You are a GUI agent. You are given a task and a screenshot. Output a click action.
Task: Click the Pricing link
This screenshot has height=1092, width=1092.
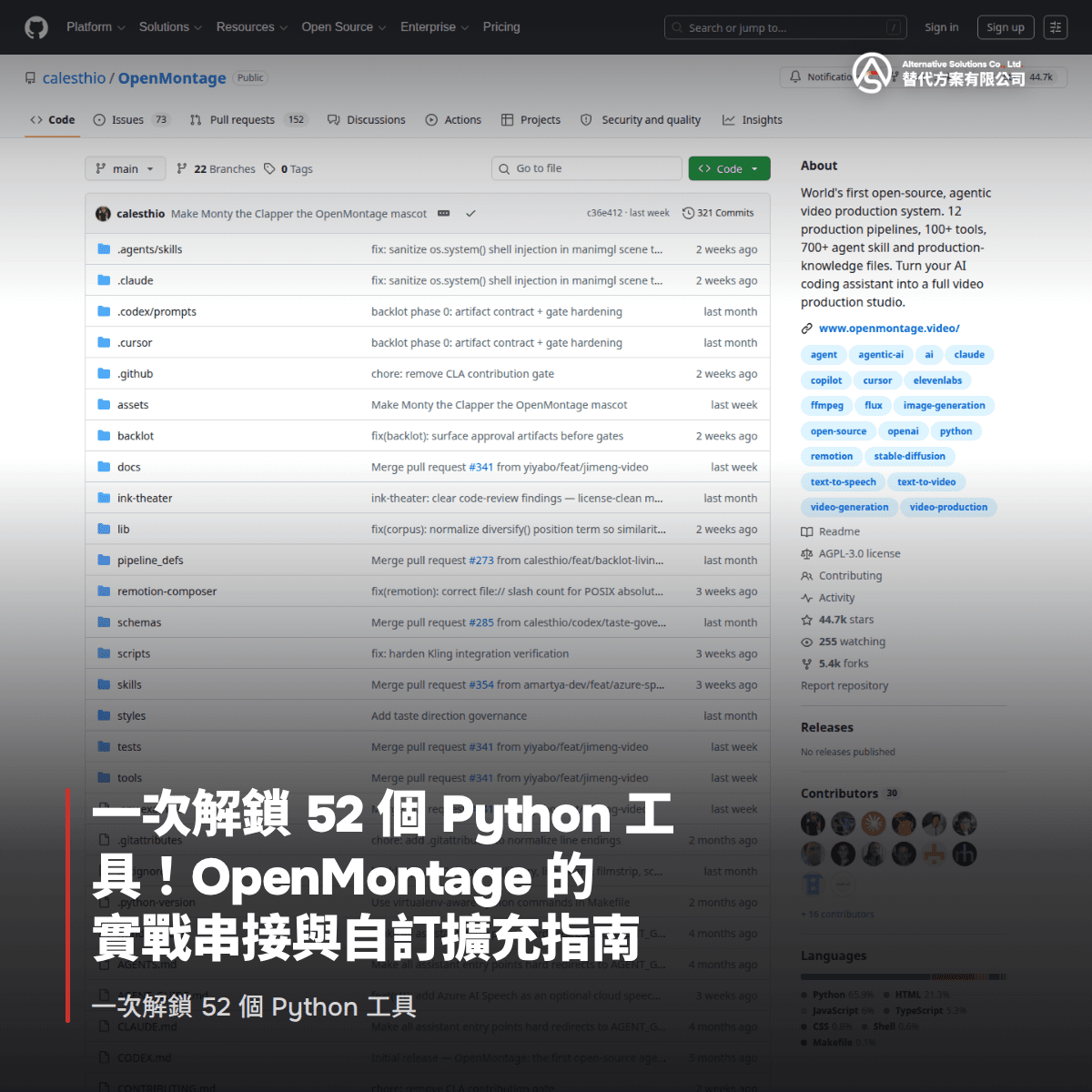501,27
